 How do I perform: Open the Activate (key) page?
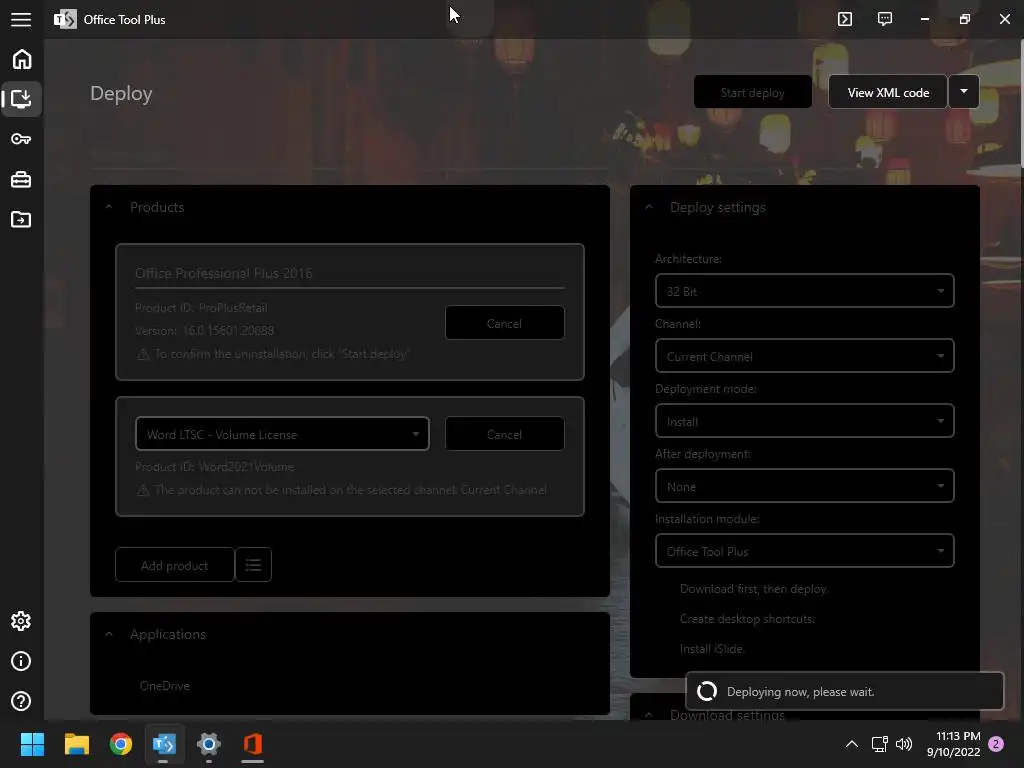pos(21,139)
